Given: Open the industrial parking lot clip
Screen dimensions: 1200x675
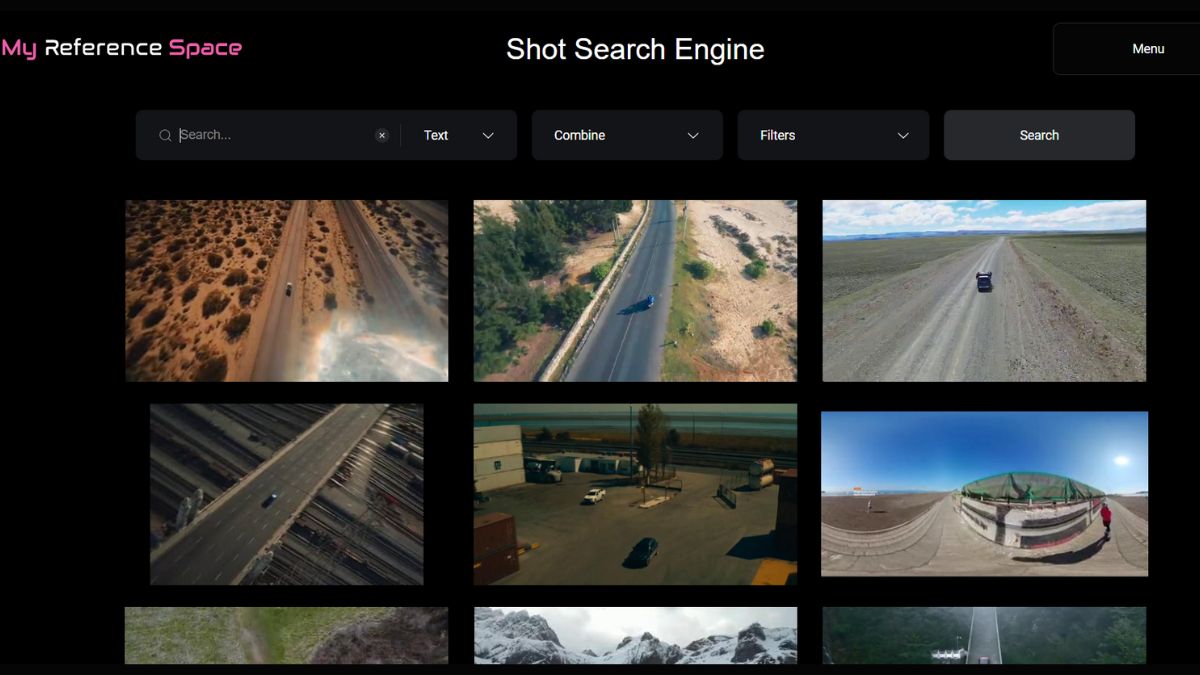Looking at the screenshot, I should click(x=635, y=493).
